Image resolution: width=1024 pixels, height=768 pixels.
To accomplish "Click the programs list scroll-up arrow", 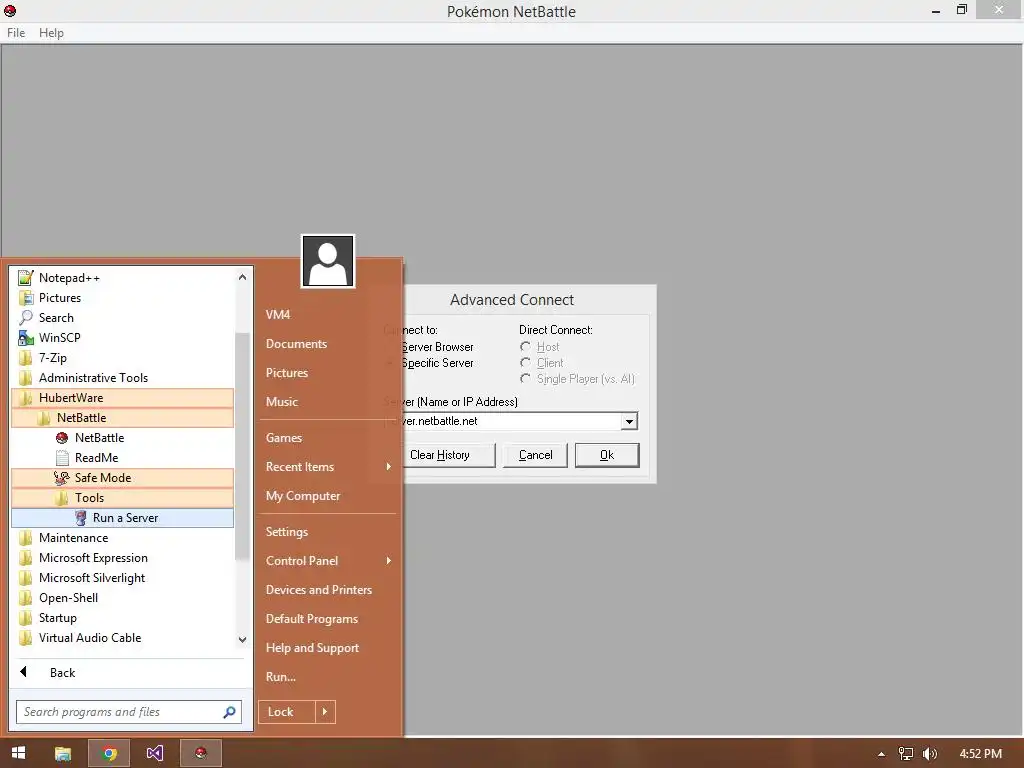I will [x=242, y=277].
